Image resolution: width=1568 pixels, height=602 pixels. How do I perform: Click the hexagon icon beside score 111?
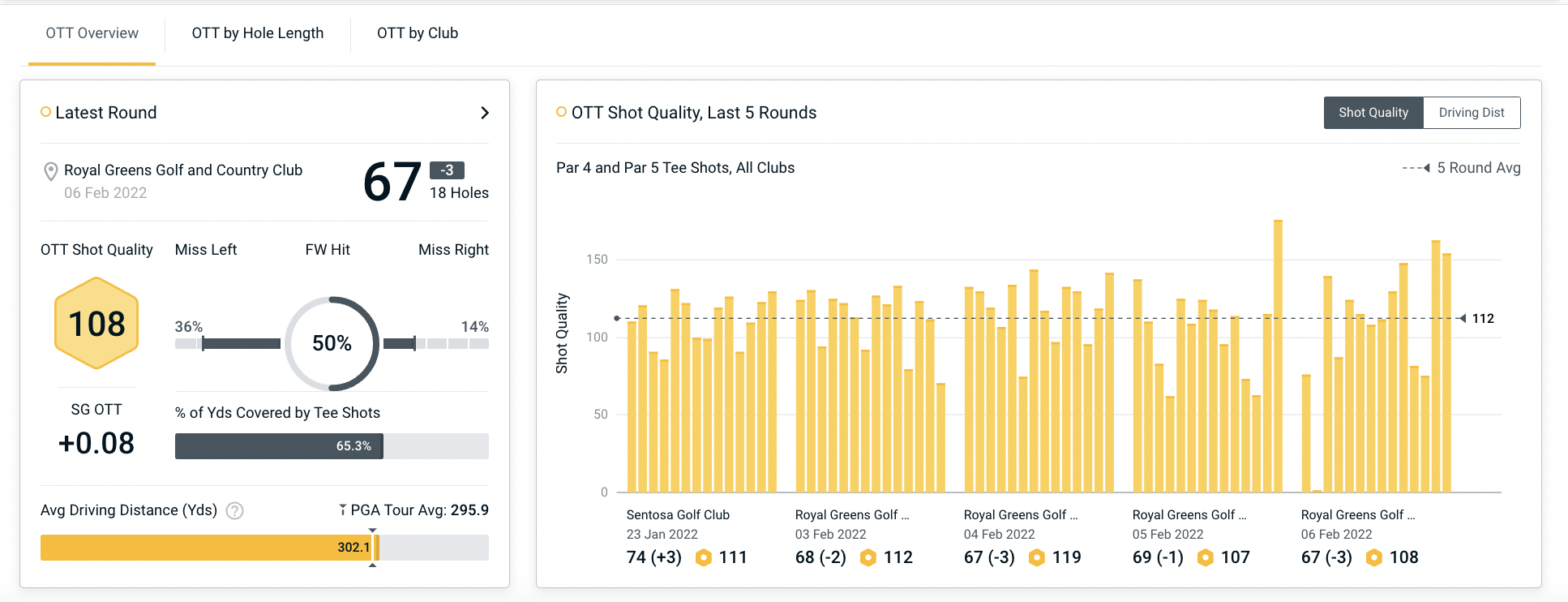point(704,557)
